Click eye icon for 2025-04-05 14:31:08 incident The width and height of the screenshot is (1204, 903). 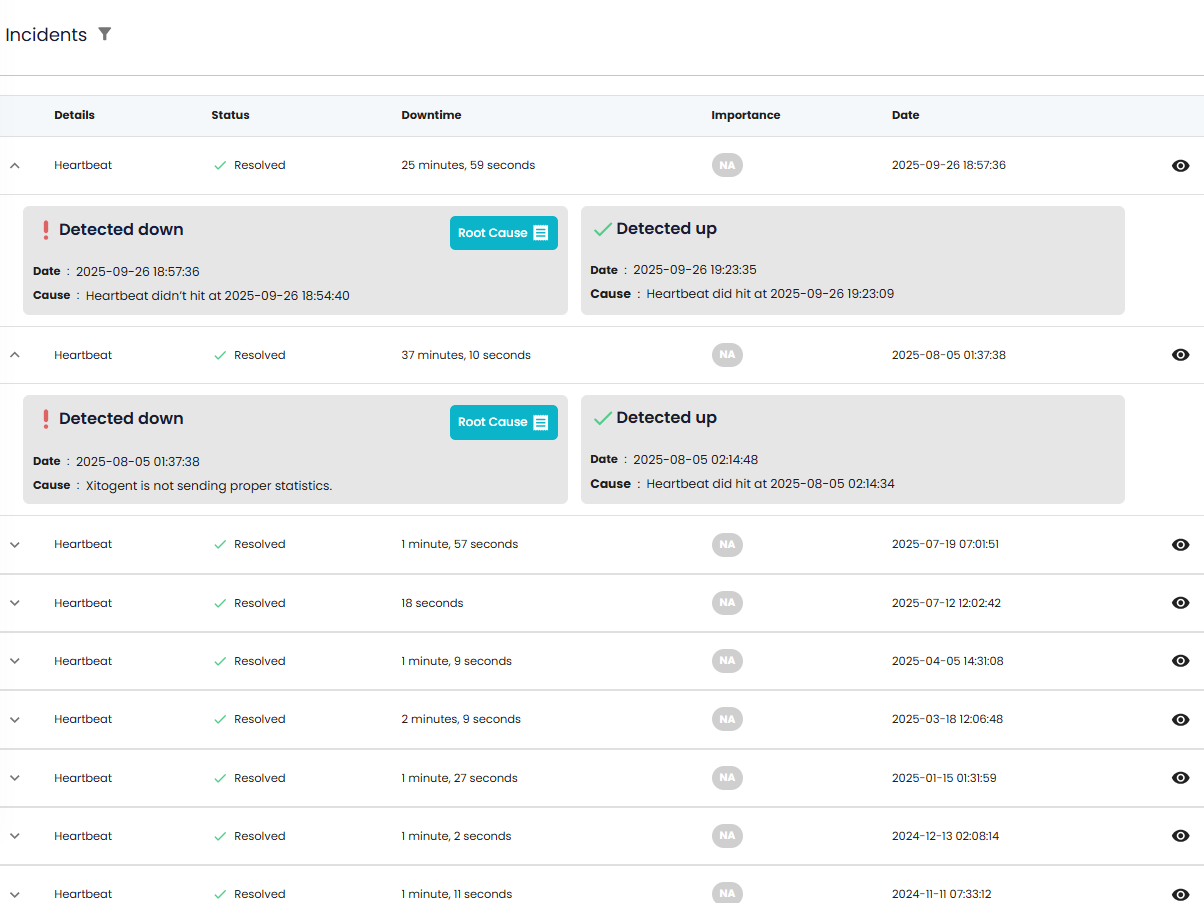point(1180,661)
